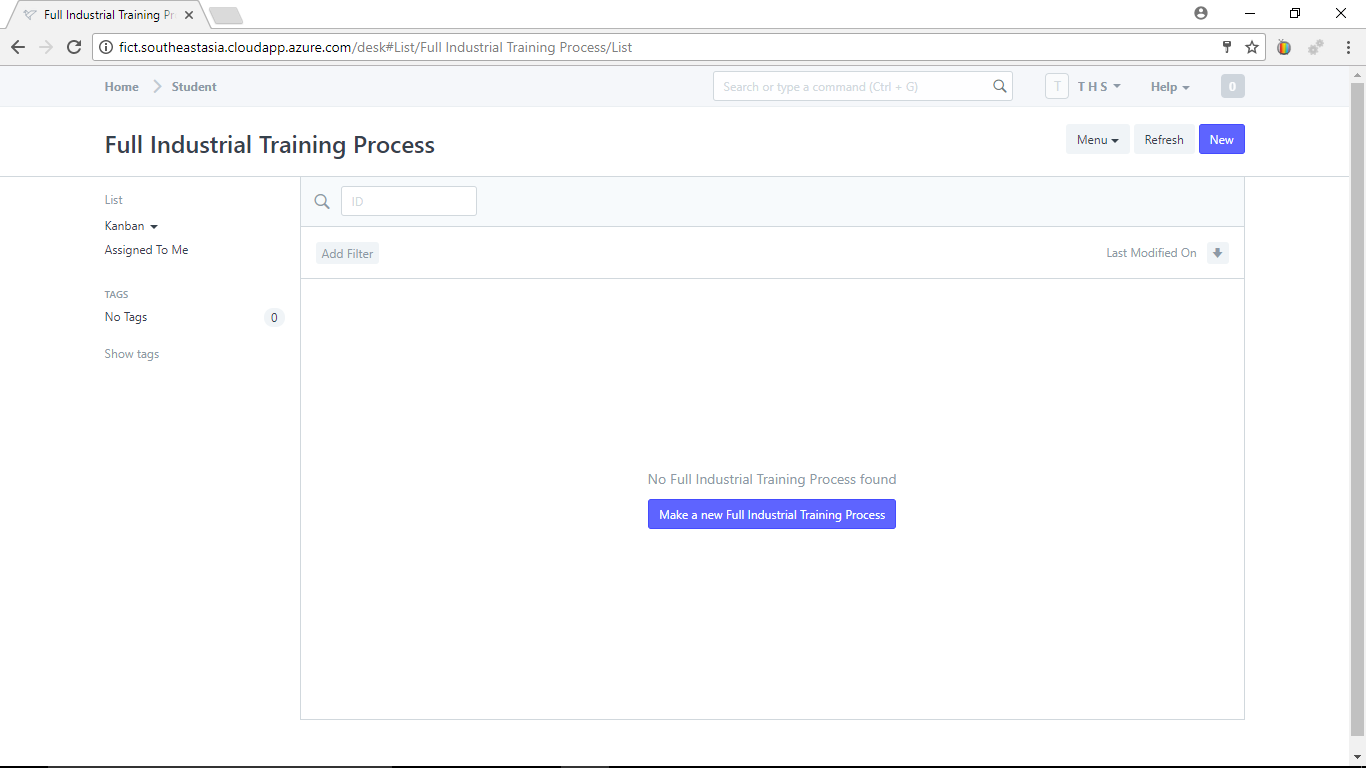The image size is (1366, 768).
Task: Click the page vertical scrollbar
Action: click(1357, 410)
